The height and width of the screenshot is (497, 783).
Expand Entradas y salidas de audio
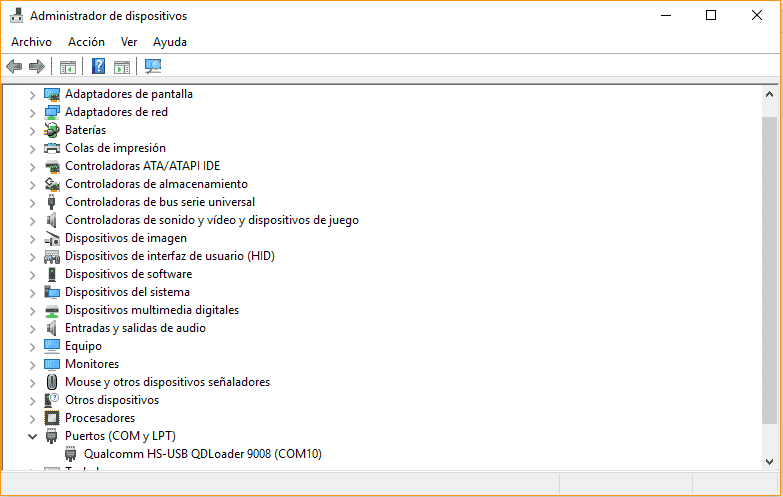[32, 329]
